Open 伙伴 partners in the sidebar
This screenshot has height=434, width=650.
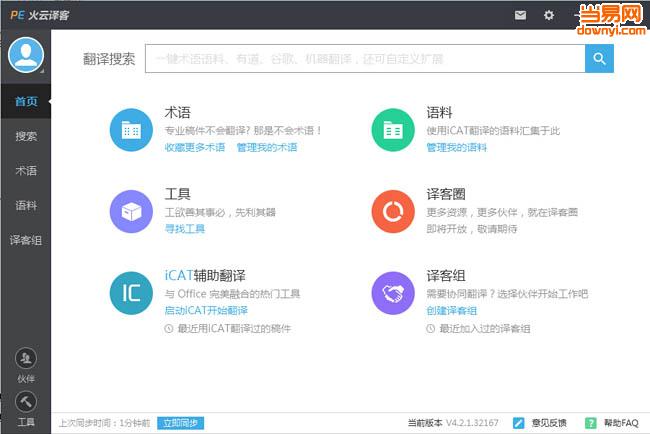(25, 364)
